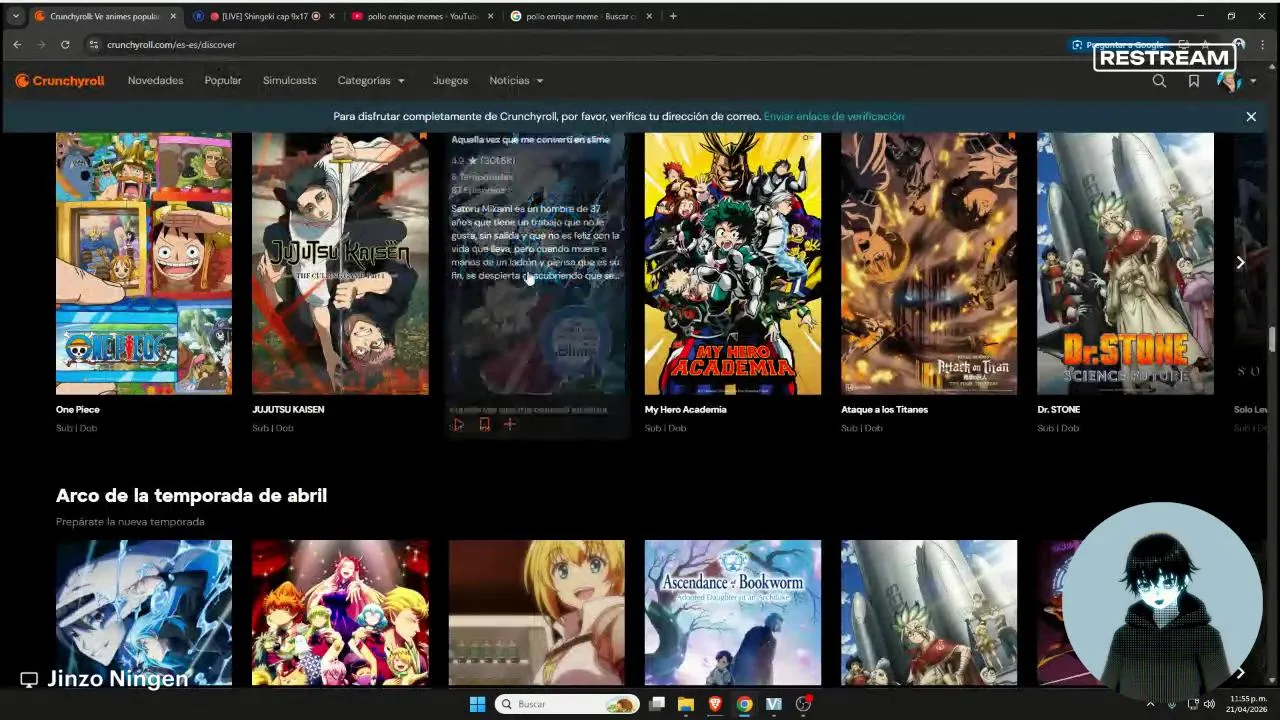The width and height of the screenshot is (1280, 720).
Task: Show hidden system tray icons
Action: point(1150,704)
